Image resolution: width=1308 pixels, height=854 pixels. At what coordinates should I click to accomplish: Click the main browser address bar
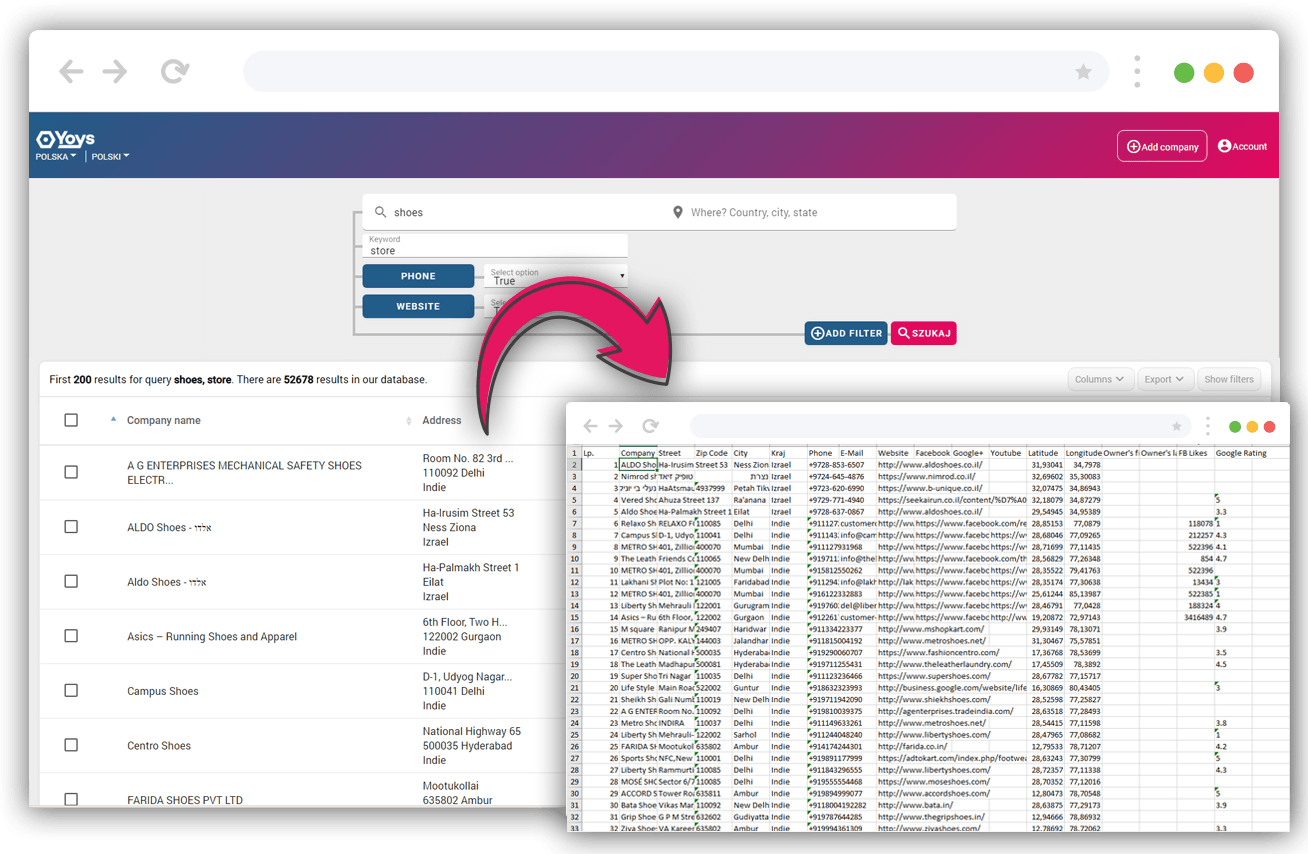point(676,72)
